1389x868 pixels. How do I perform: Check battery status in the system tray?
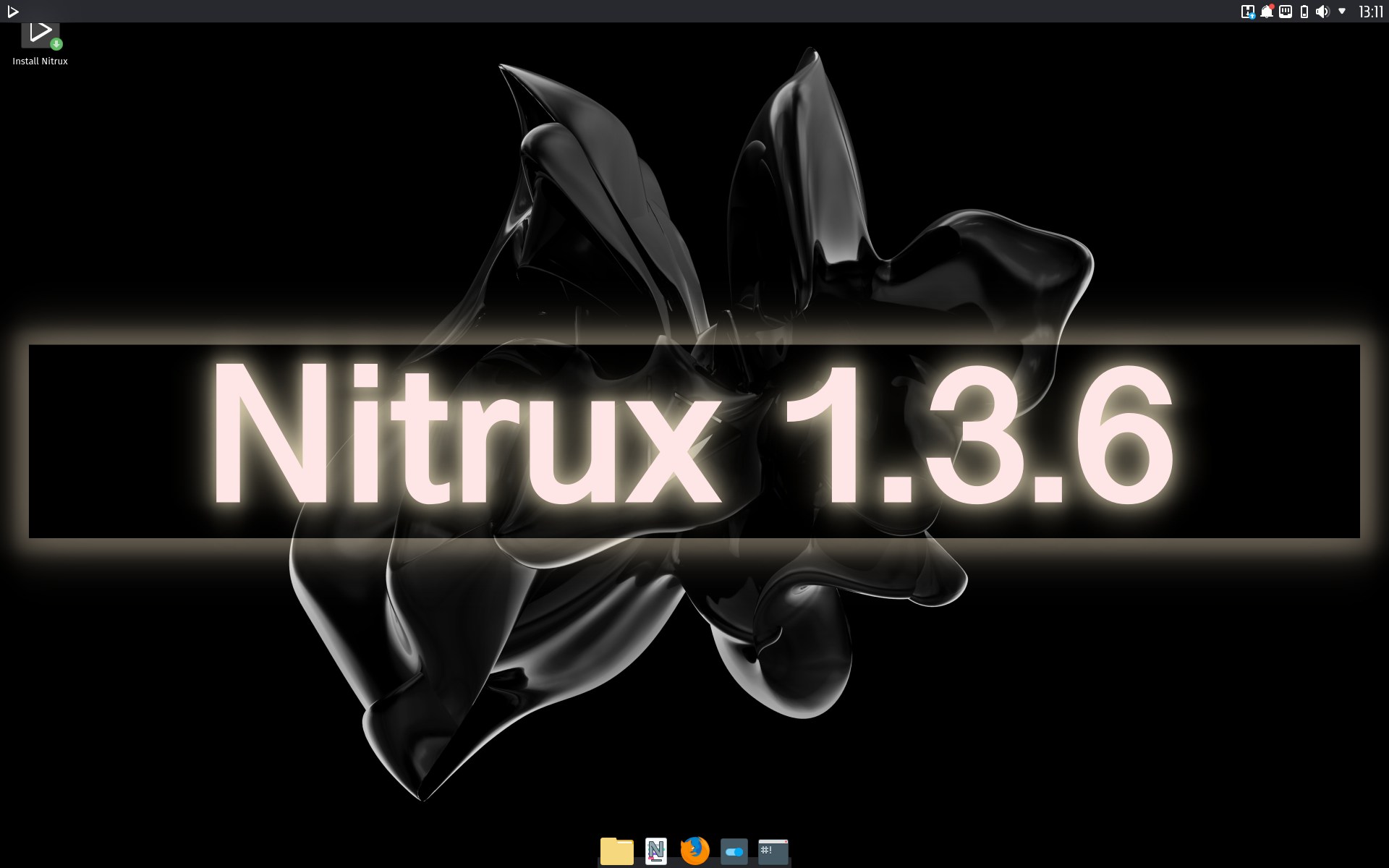[1304, 12]
